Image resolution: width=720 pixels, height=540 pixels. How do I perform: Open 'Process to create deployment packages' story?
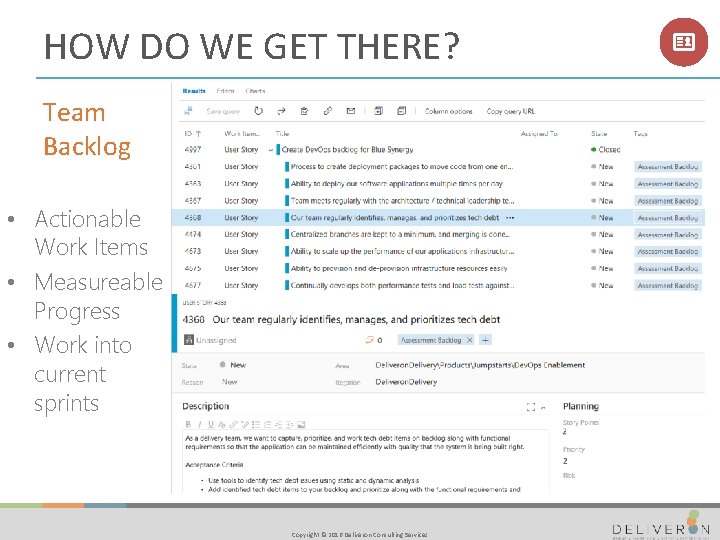[x=402, y=167]
